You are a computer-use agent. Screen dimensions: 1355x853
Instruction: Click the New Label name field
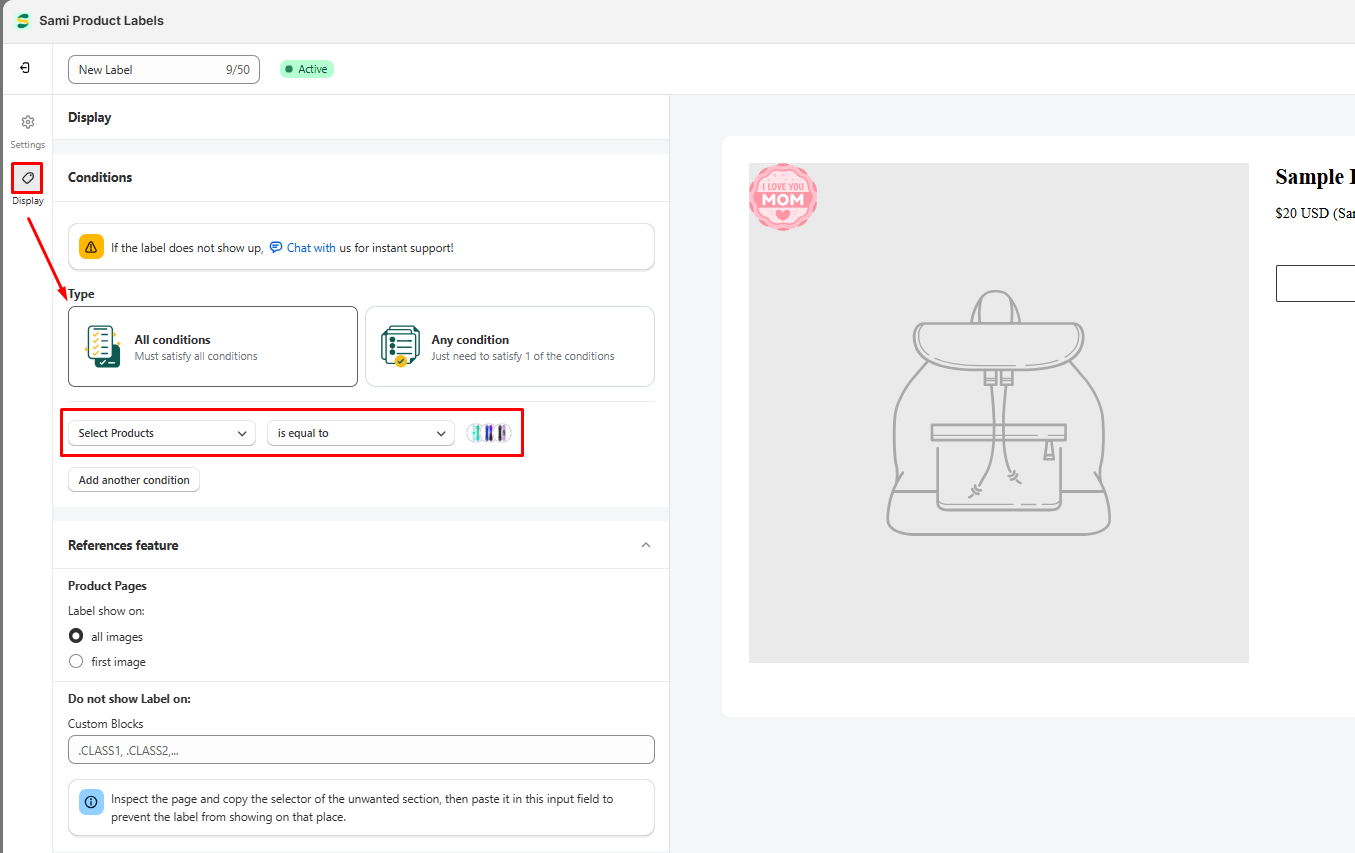click(x=150, y=70)
